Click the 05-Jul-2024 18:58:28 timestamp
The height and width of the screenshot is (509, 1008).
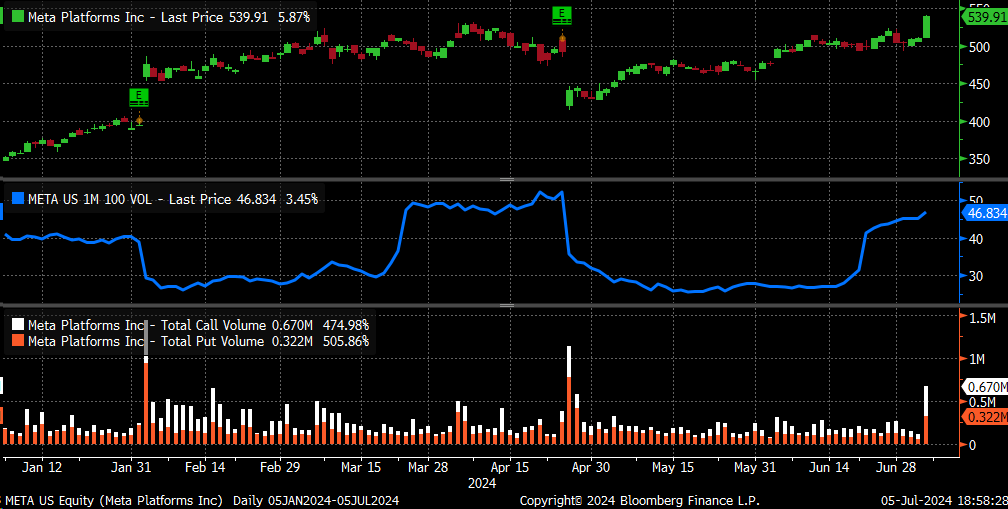click(943, 500)
